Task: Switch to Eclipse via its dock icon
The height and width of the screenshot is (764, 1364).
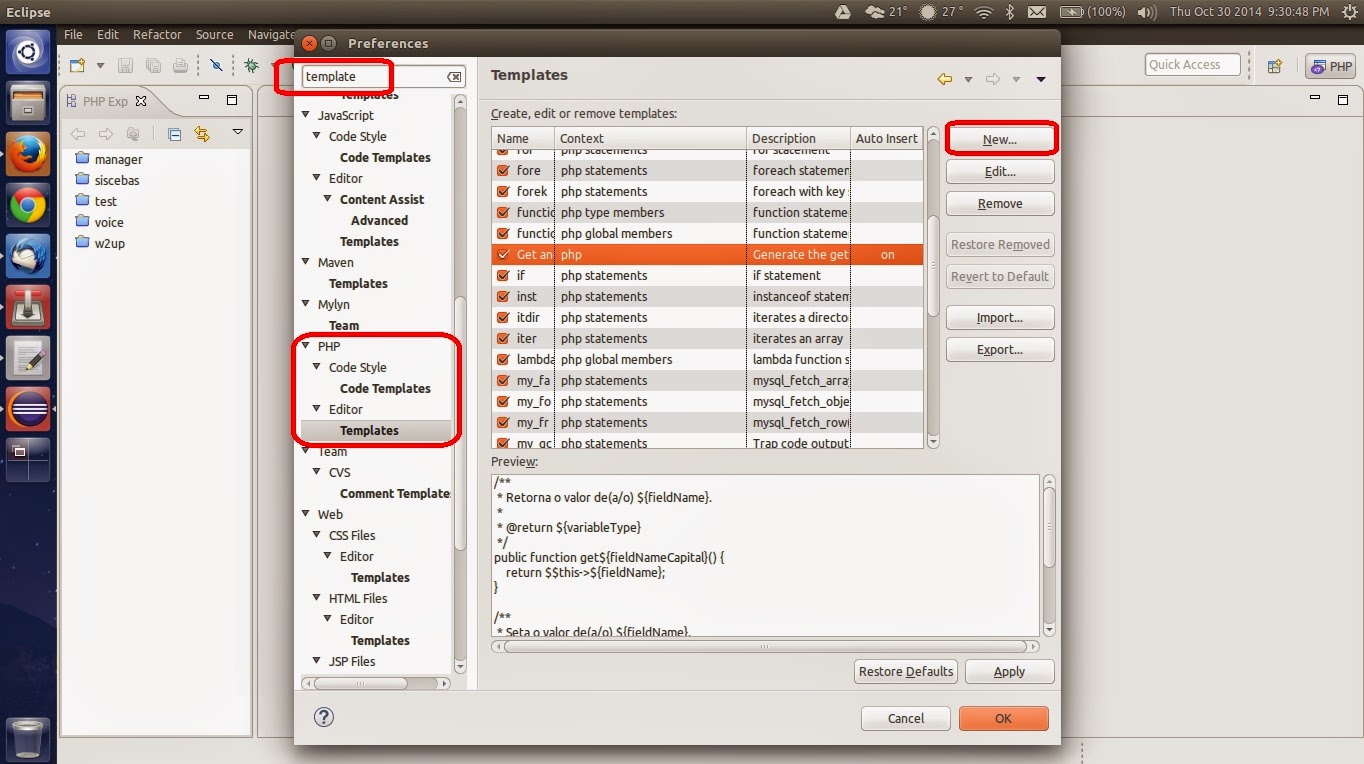Action: (28, 411)
